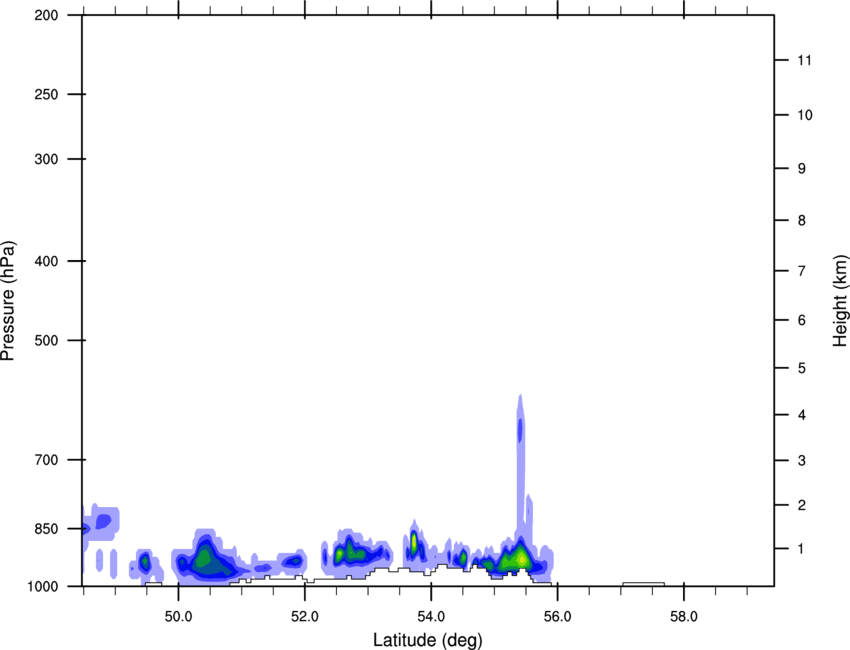Screen dimensions: 850x650
Task: Click the green spot near 54.5 degrees latitude
Action: pos(463,557)
